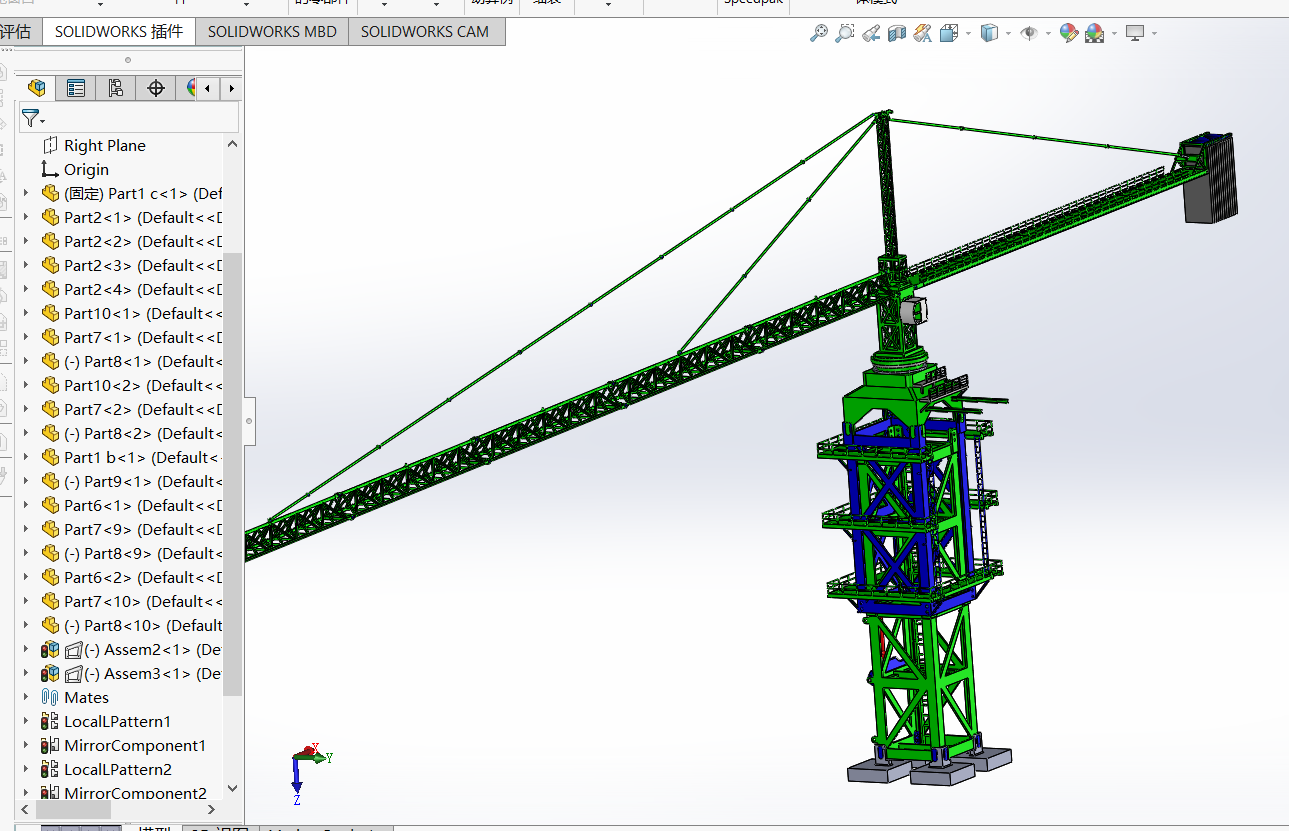Toggle the Section View tool

click(x=897, y=33)
